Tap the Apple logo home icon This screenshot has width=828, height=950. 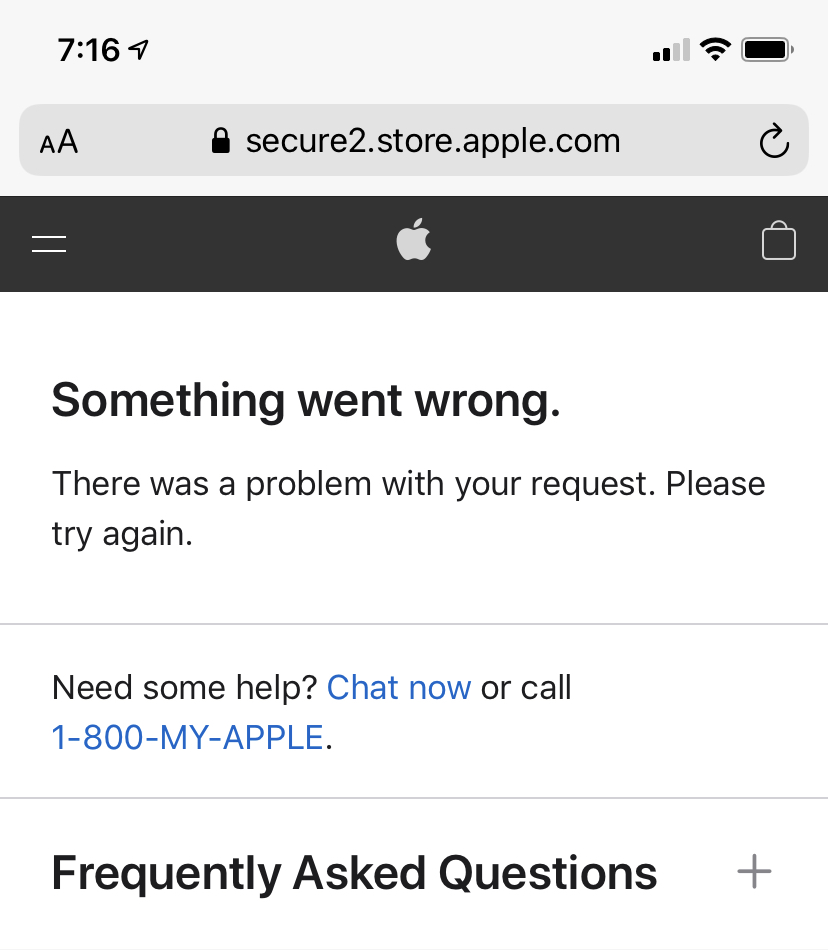414,241
